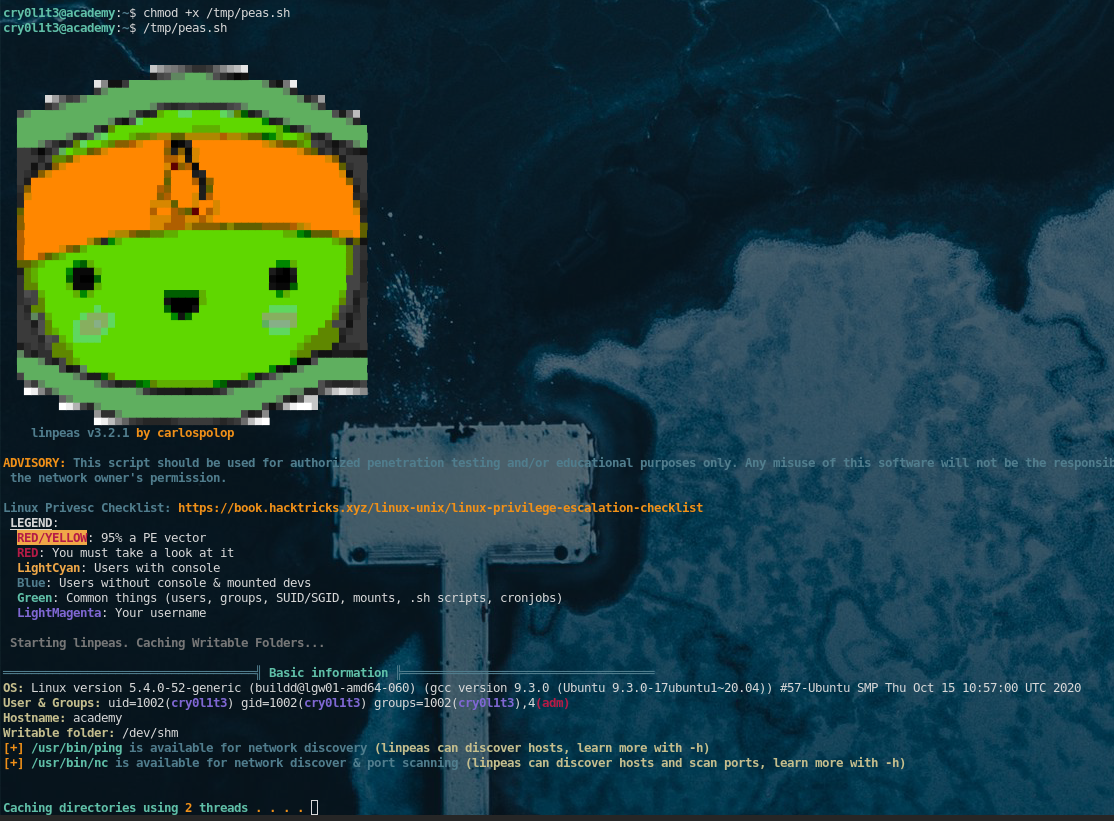Select the "linpeas v3.2.1" version text
This screenshot has height=821, width=1114.
tap(80, 433)
